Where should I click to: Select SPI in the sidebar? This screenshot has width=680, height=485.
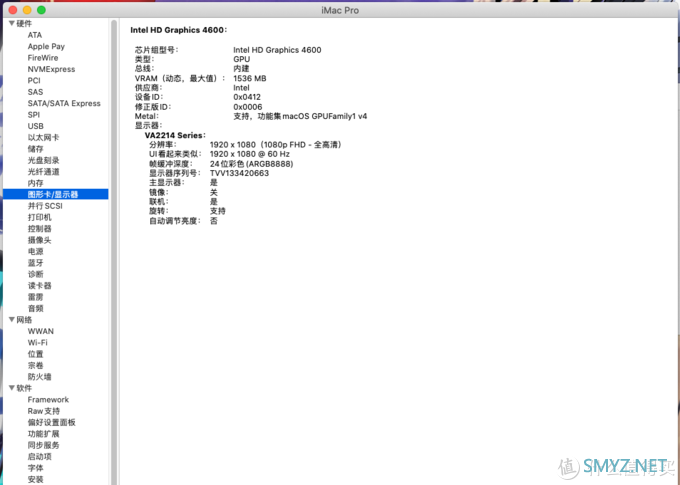tap(33, 115)
